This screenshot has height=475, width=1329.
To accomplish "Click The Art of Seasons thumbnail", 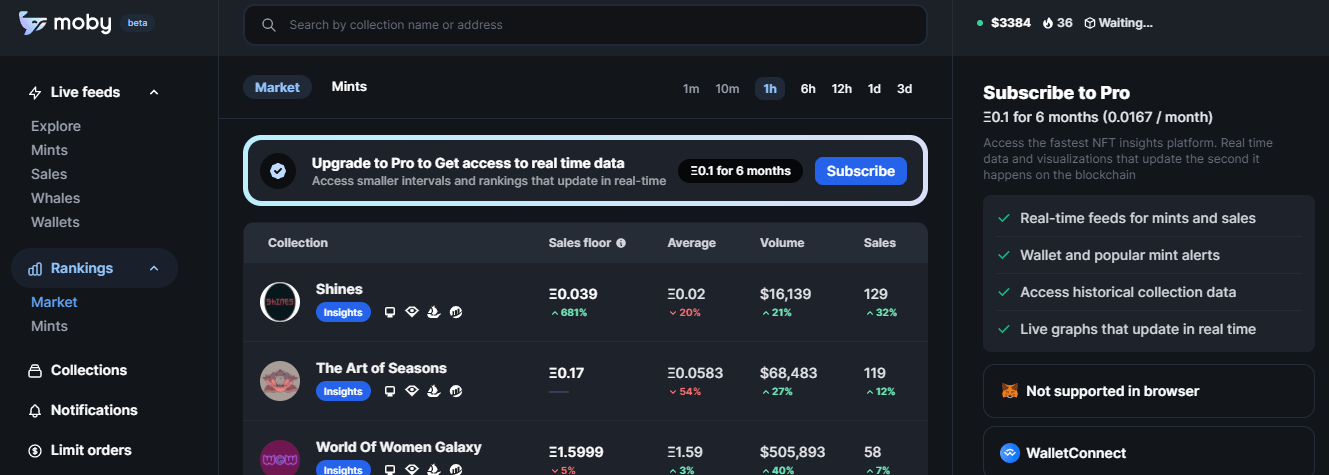I will 280,381.
